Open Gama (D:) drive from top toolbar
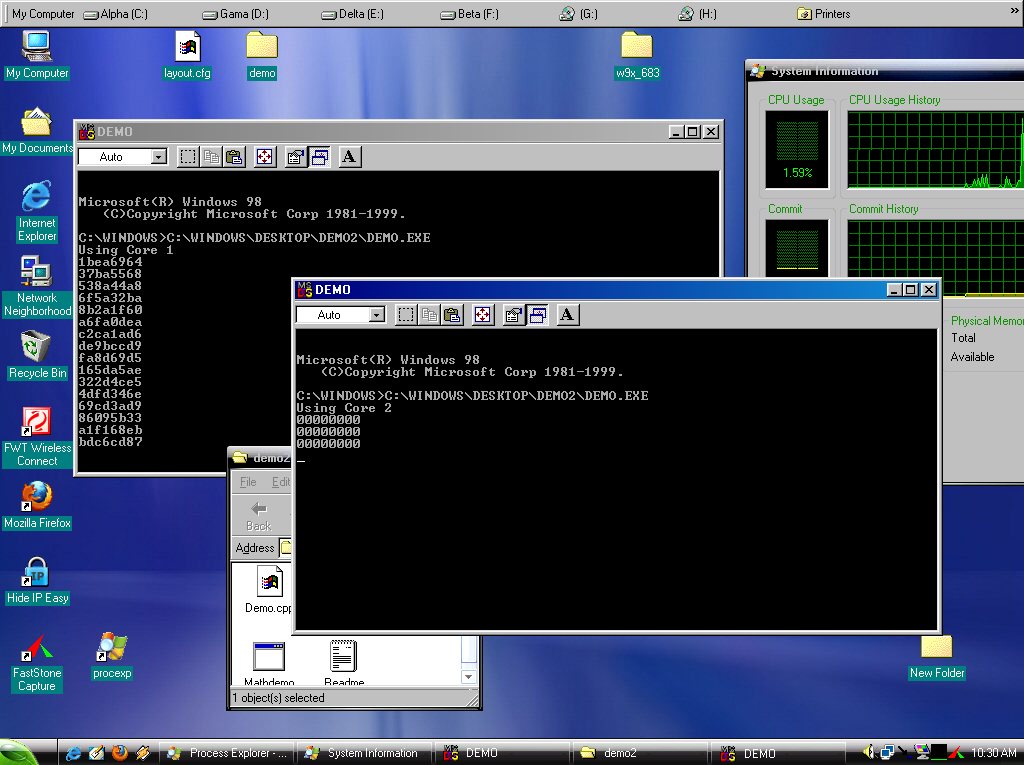Image resolution: width=1024 pixels, height=765 pixels. coord(236,14)
